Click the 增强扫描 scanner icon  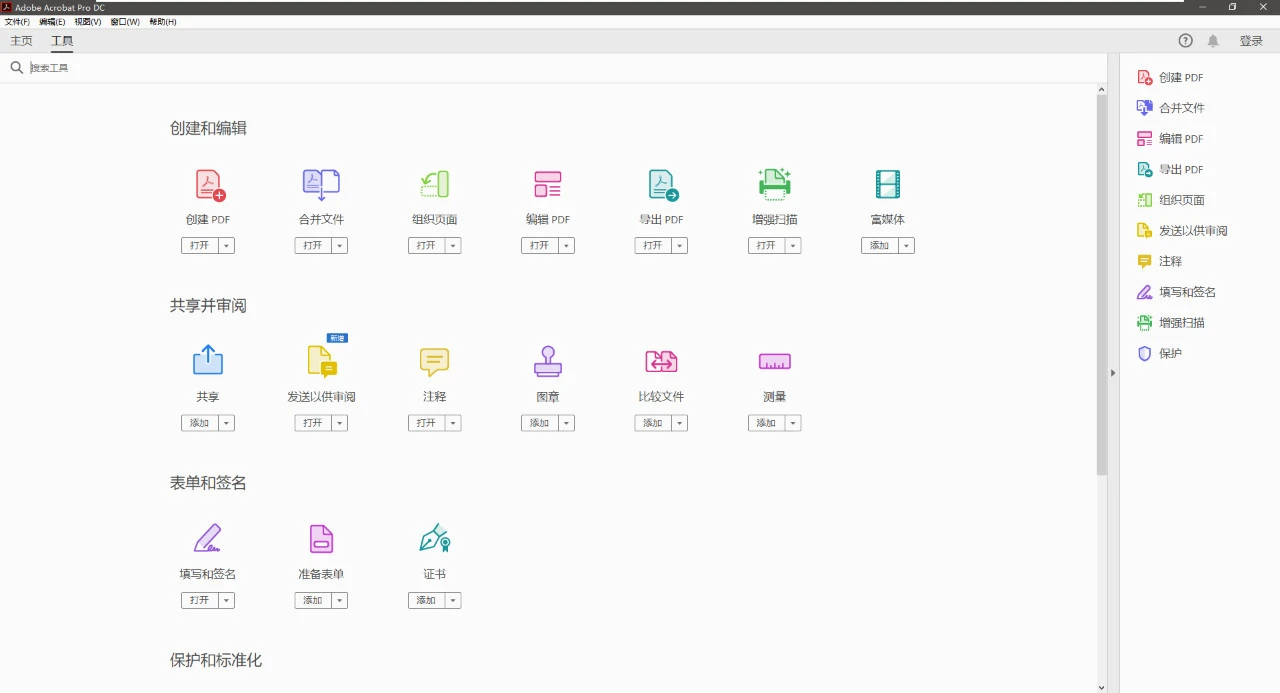click(x=774, y=185)
